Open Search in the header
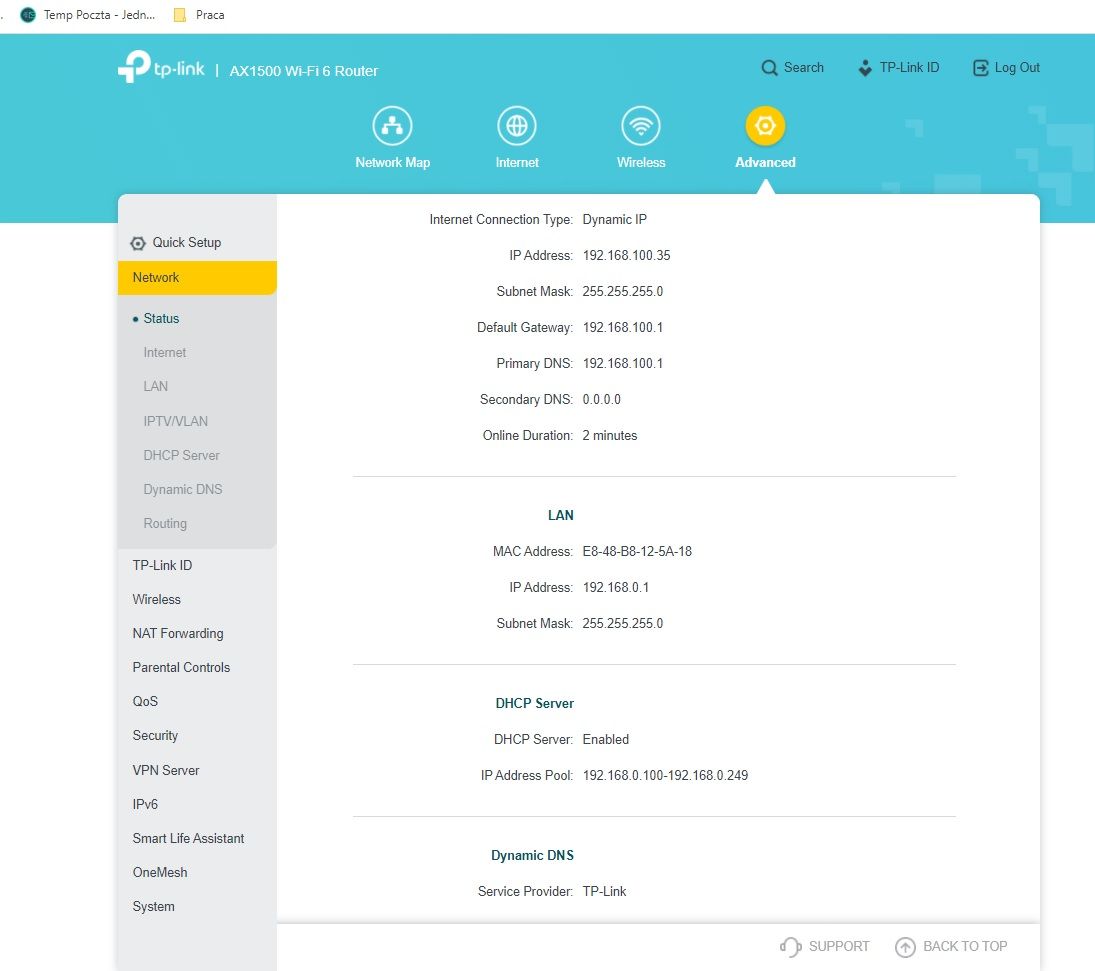Image resolution: width=1095 pixels, height=971 pixels. click(x=804, y=68)
